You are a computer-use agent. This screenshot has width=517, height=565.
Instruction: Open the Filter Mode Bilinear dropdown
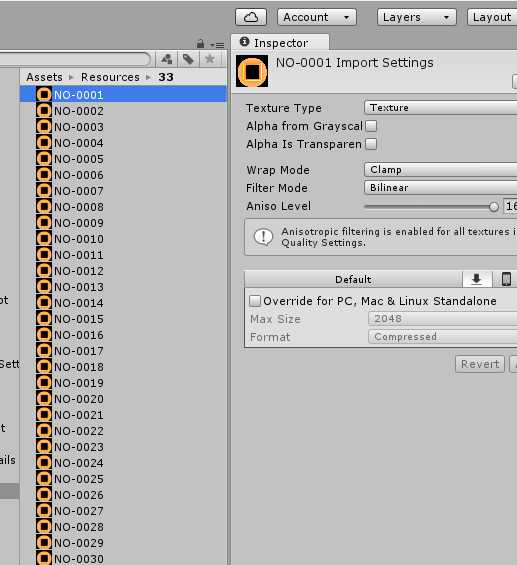(x=441, y=188)
